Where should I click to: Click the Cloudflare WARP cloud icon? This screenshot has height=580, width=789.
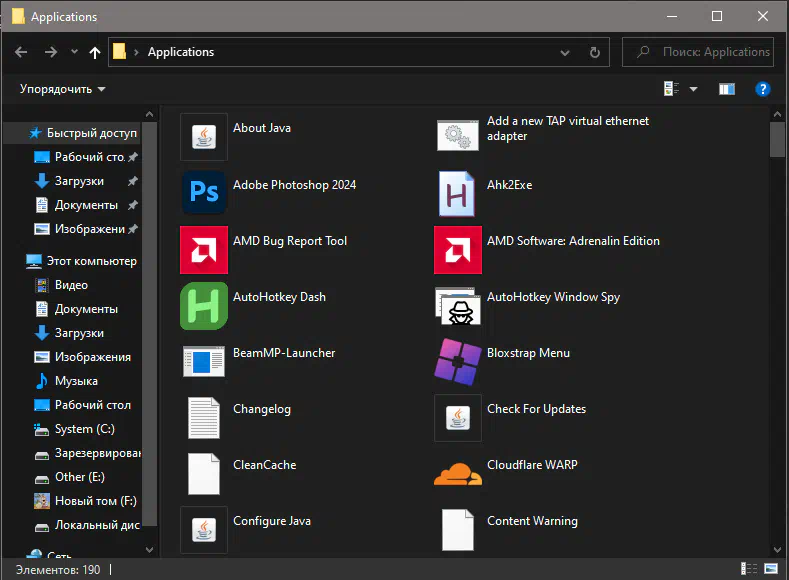pyautogui.click(x=458, y=474)
